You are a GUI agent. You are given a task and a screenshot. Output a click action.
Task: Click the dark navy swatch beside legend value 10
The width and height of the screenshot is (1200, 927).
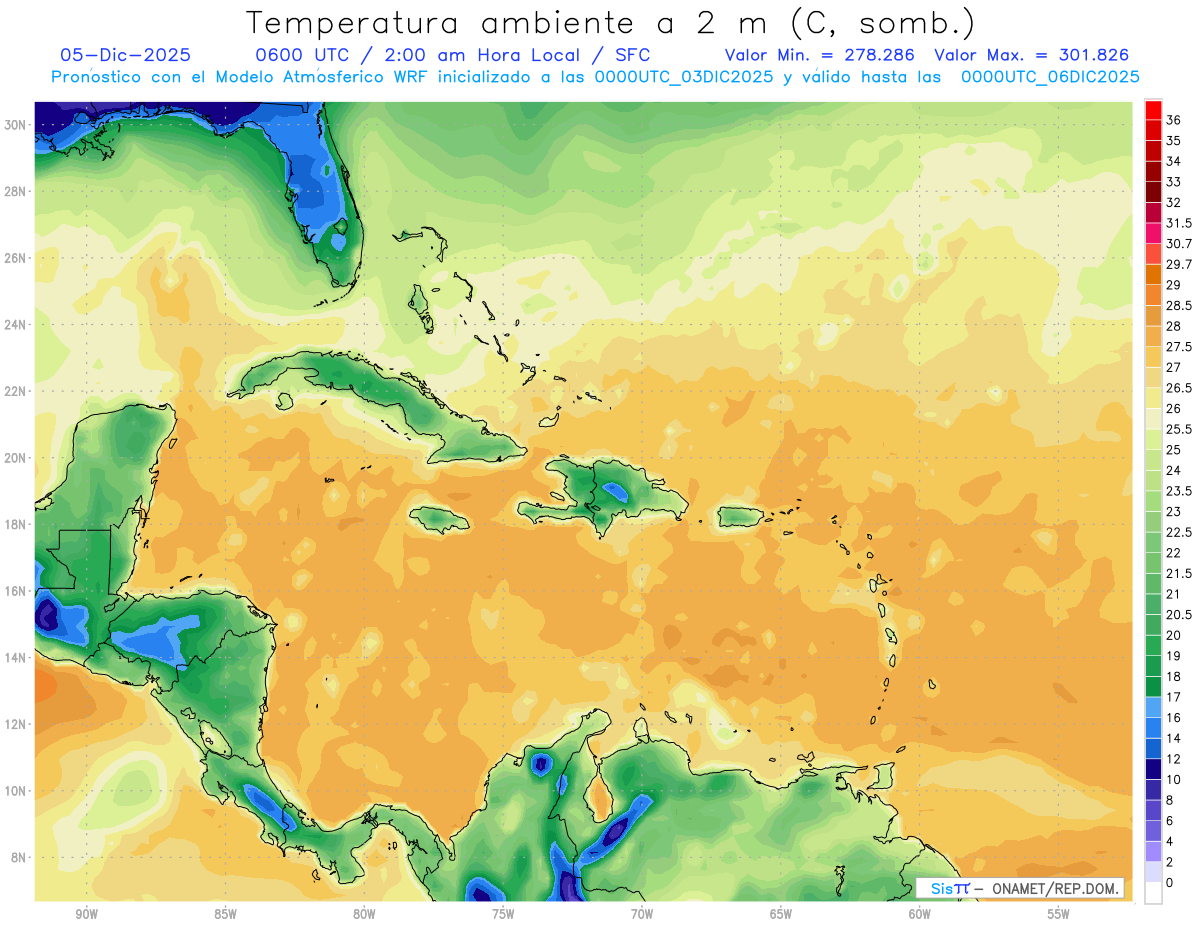pyautogui.click(x=1153, y=770)
